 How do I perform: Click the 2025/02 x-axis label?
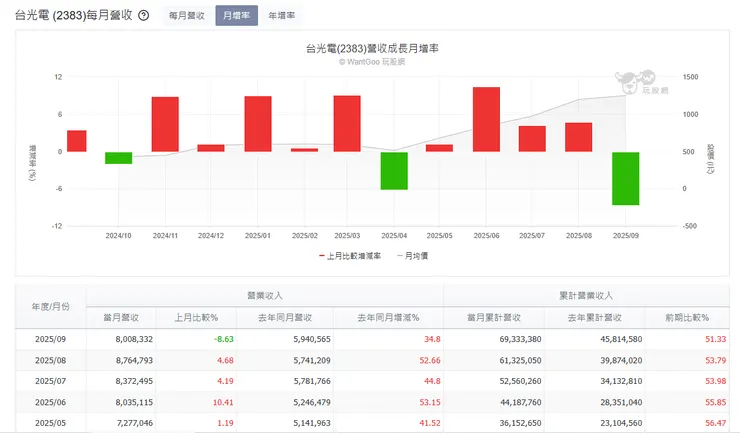304,236
